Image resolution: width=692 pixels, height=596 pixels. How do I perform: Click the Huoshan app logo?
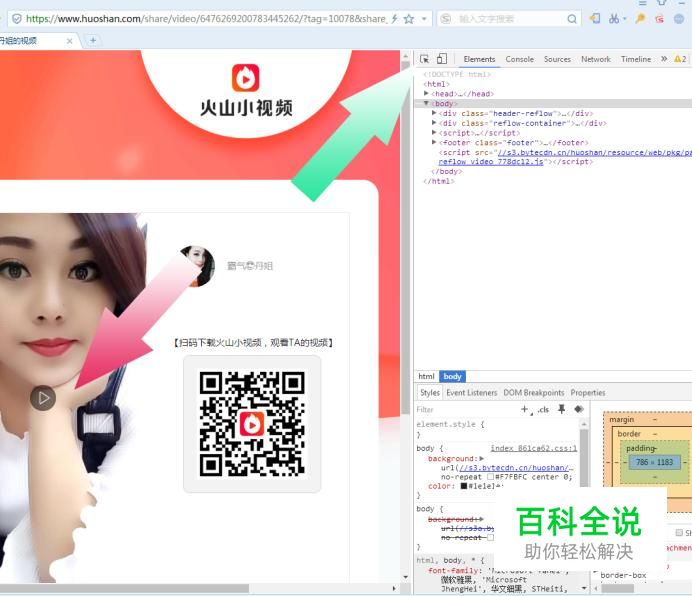point(246,78)
